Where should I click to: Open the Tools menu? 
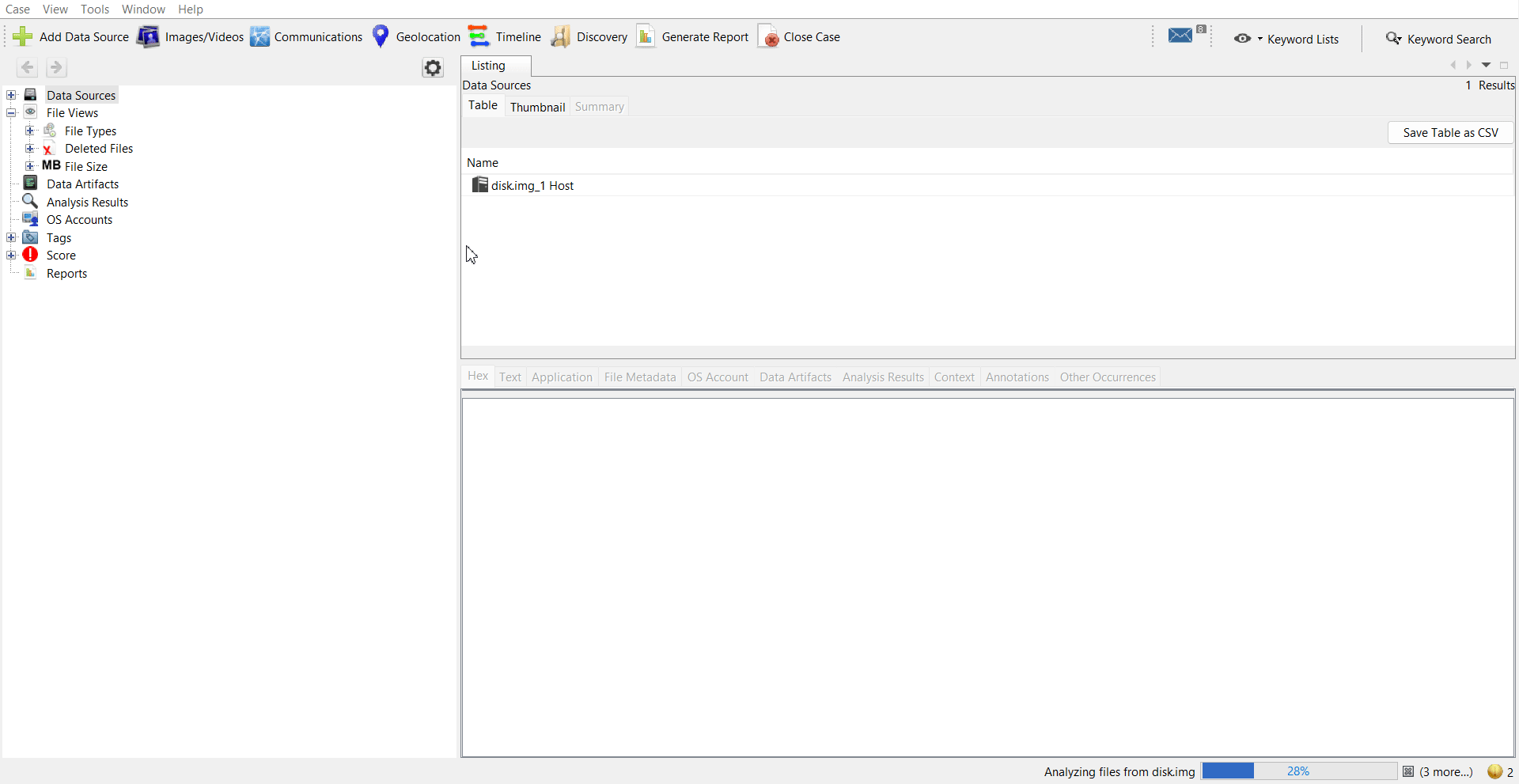click(x=95, y=9)
